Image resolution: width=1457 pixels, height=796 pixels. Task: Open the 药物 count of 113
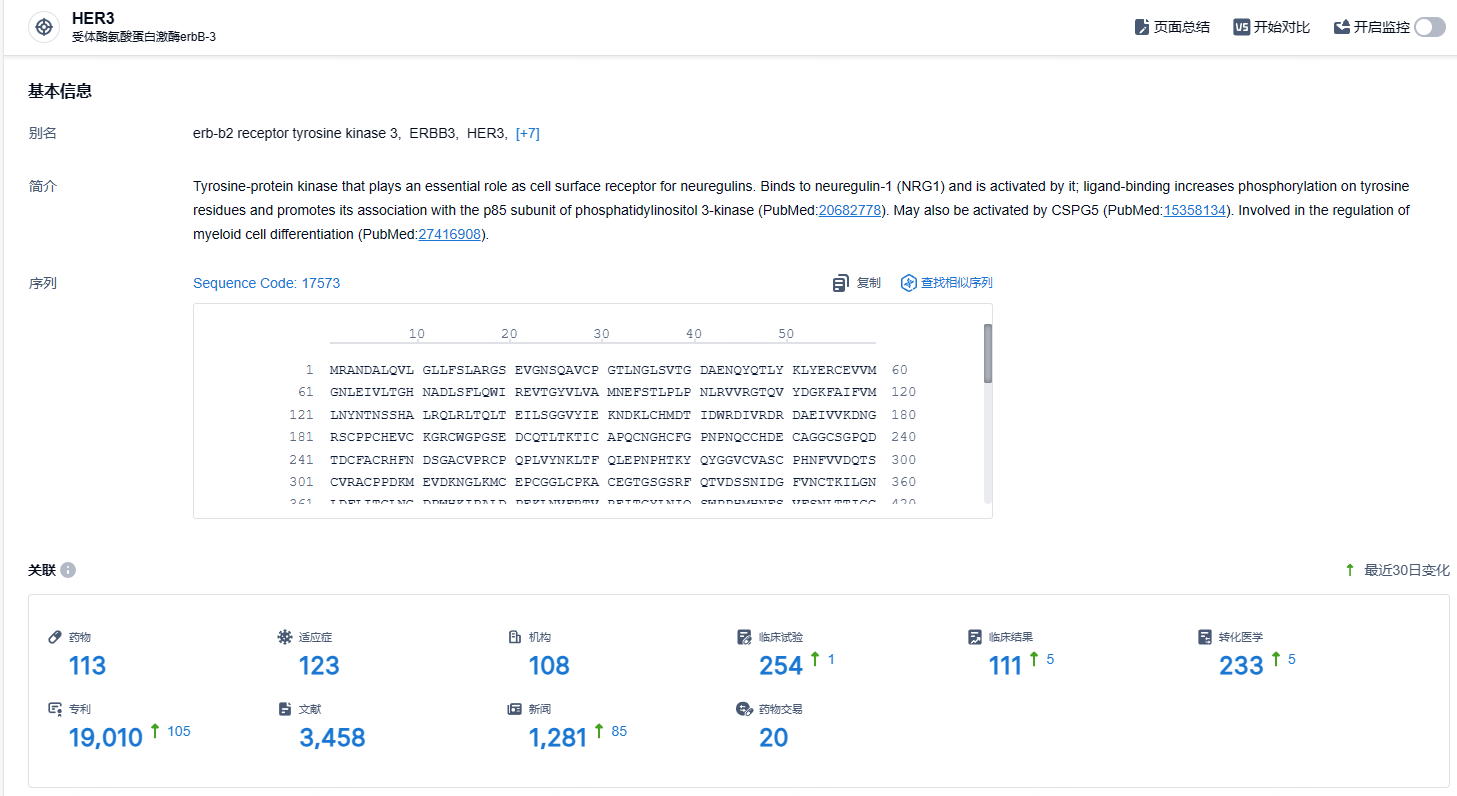click(x=87, y=665)
